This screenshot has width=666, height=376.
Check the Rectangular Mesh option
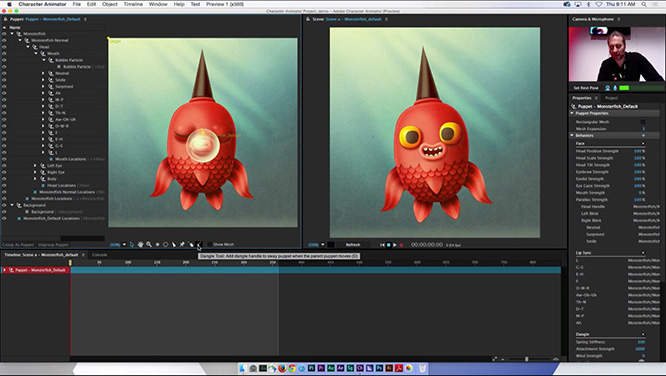643,122
